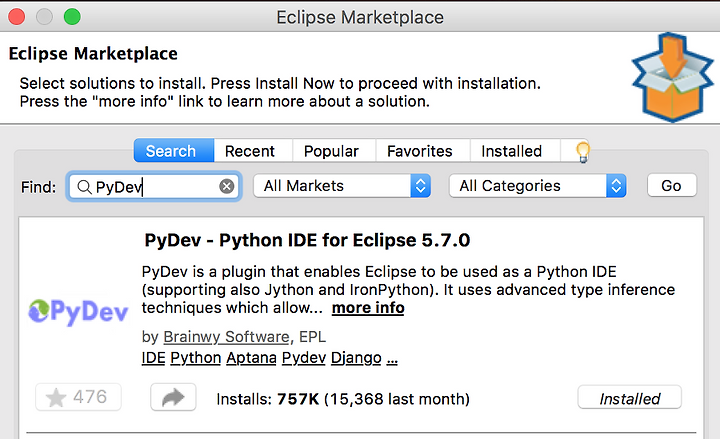Click the Django tag link
The image size is (720, 439).
tap(356, 358)
